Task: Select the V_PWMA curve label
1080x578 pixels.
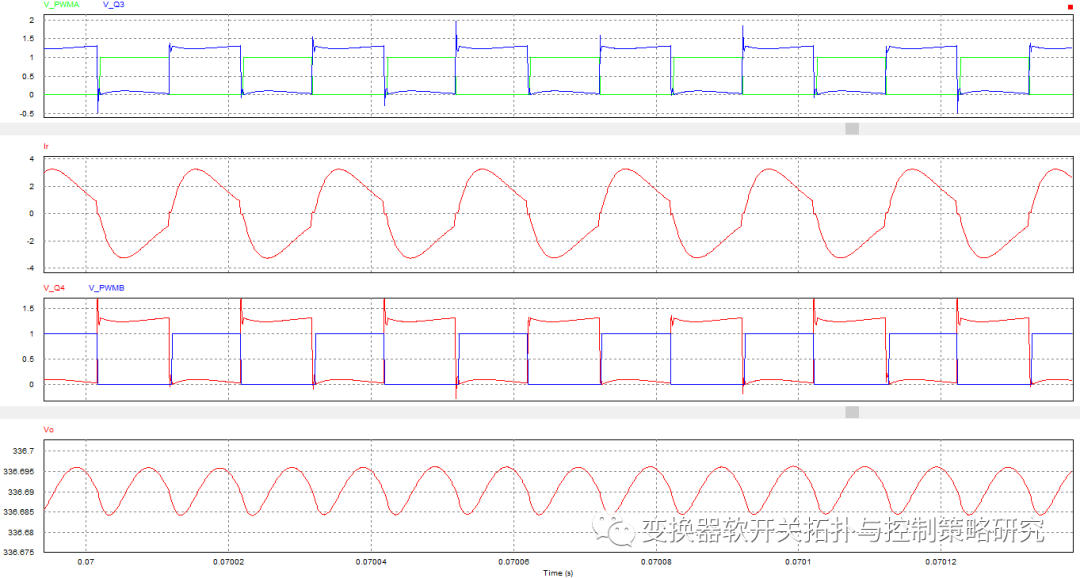Action: point(61,5)
